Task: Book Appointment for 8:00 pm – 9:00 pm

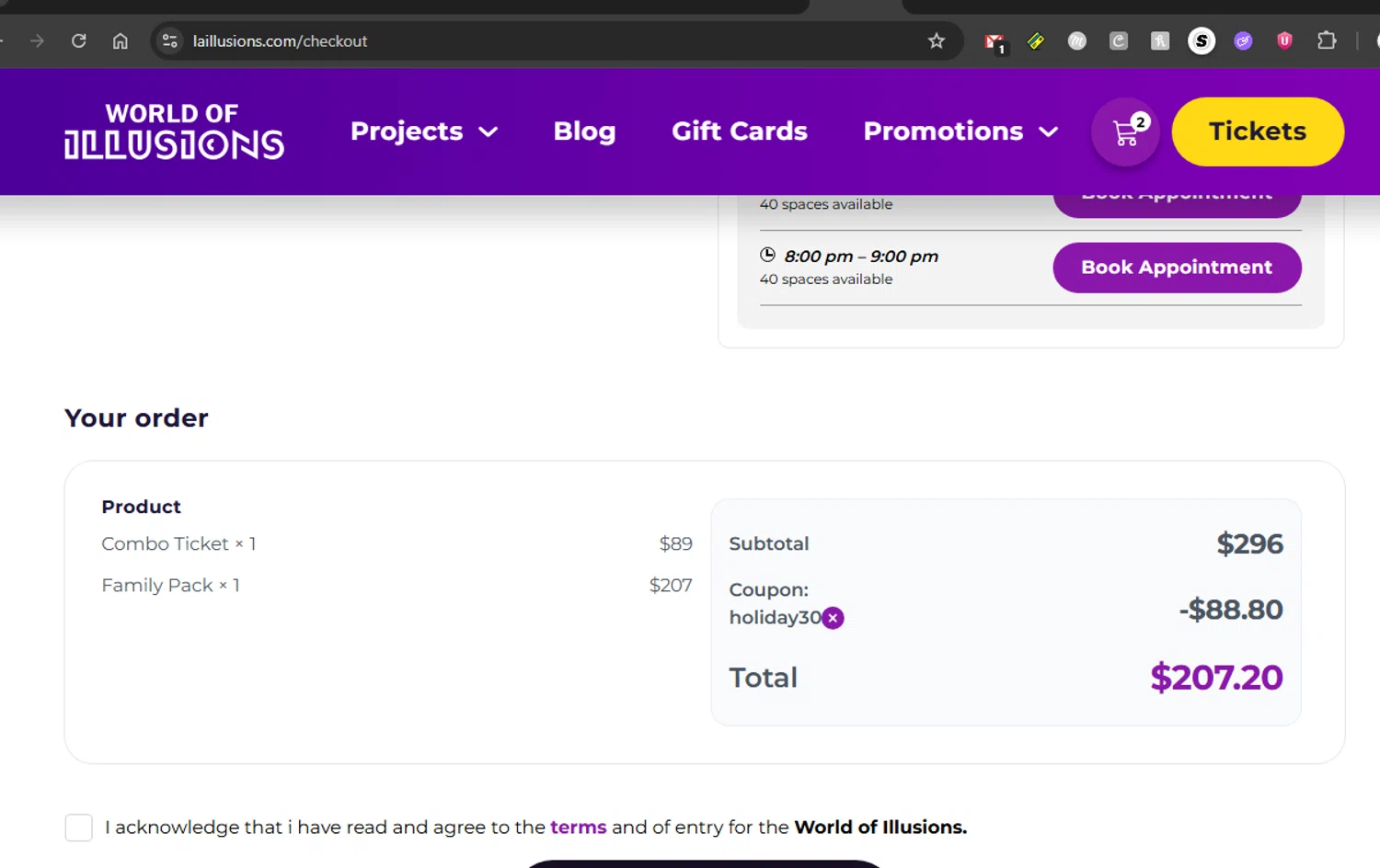Action: (x=1177, y=268)
